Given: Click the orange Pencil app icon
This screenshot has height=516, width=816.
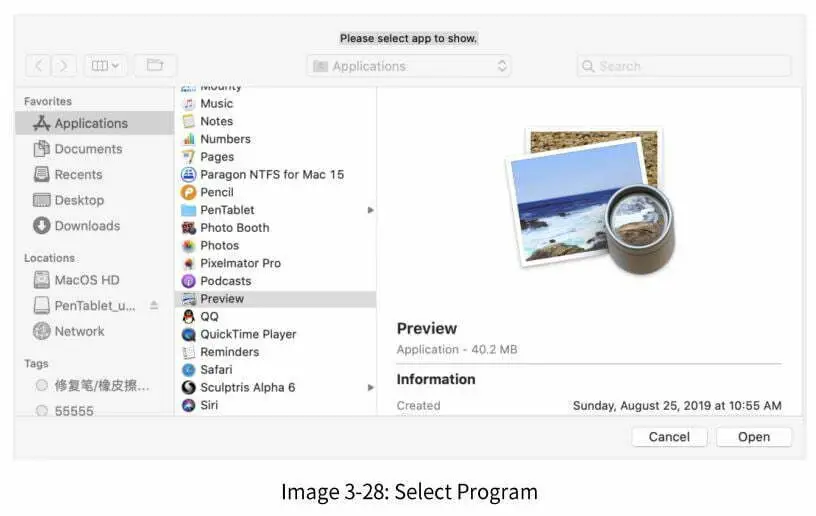Looking at the screenshot, I should [x=188, y=192].
